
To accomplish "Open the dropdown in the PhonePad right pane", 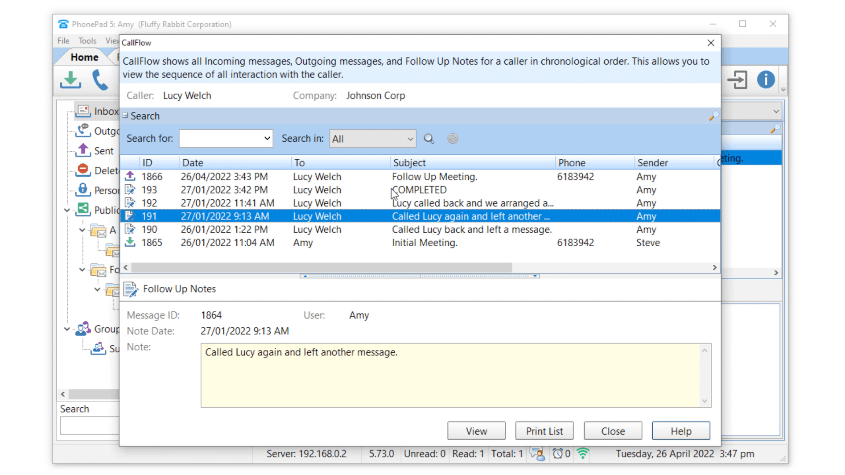I will click(775, 112).
